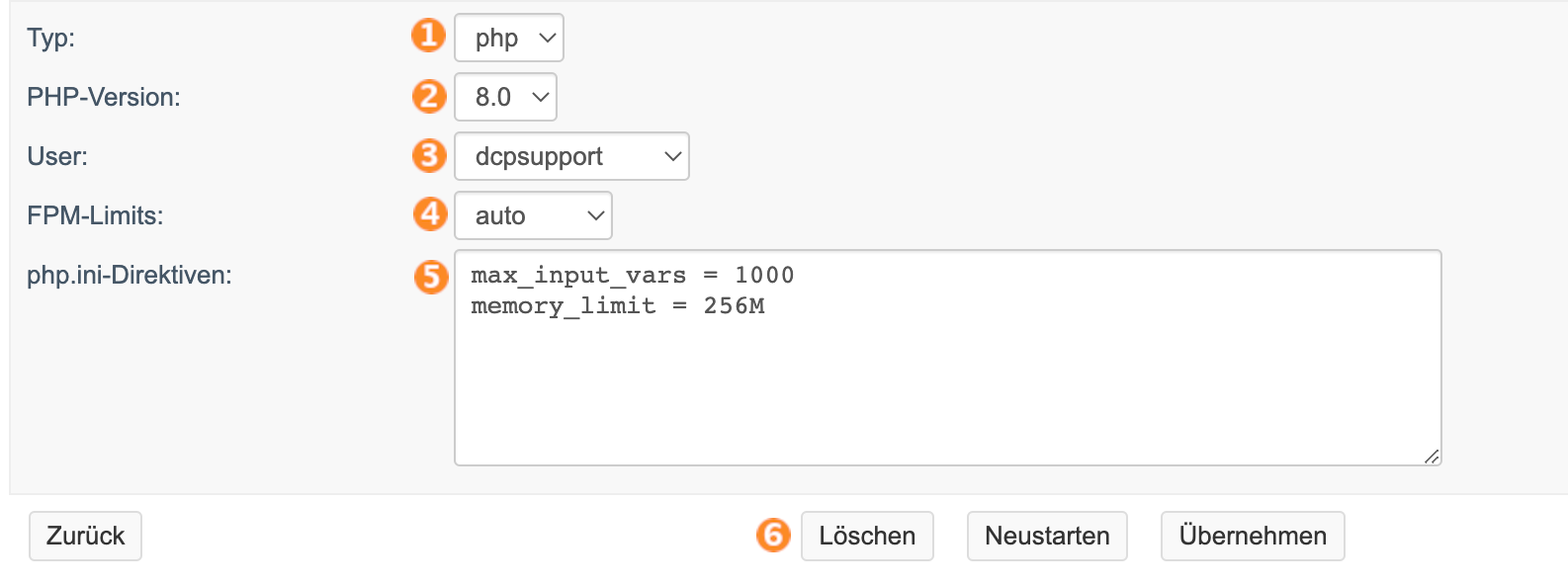Click orange number 1 marker
Viewport: 1568px width, 585px height.
(x=428, y=37)
